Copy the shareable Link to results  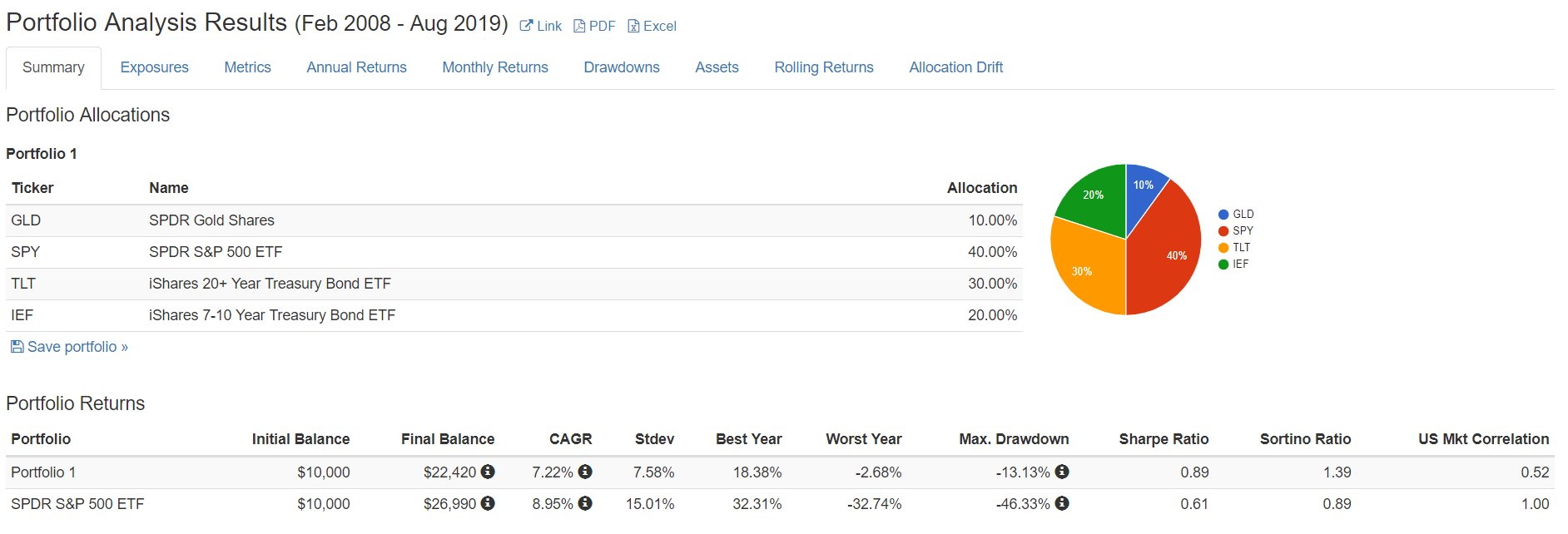pos(541,26)
